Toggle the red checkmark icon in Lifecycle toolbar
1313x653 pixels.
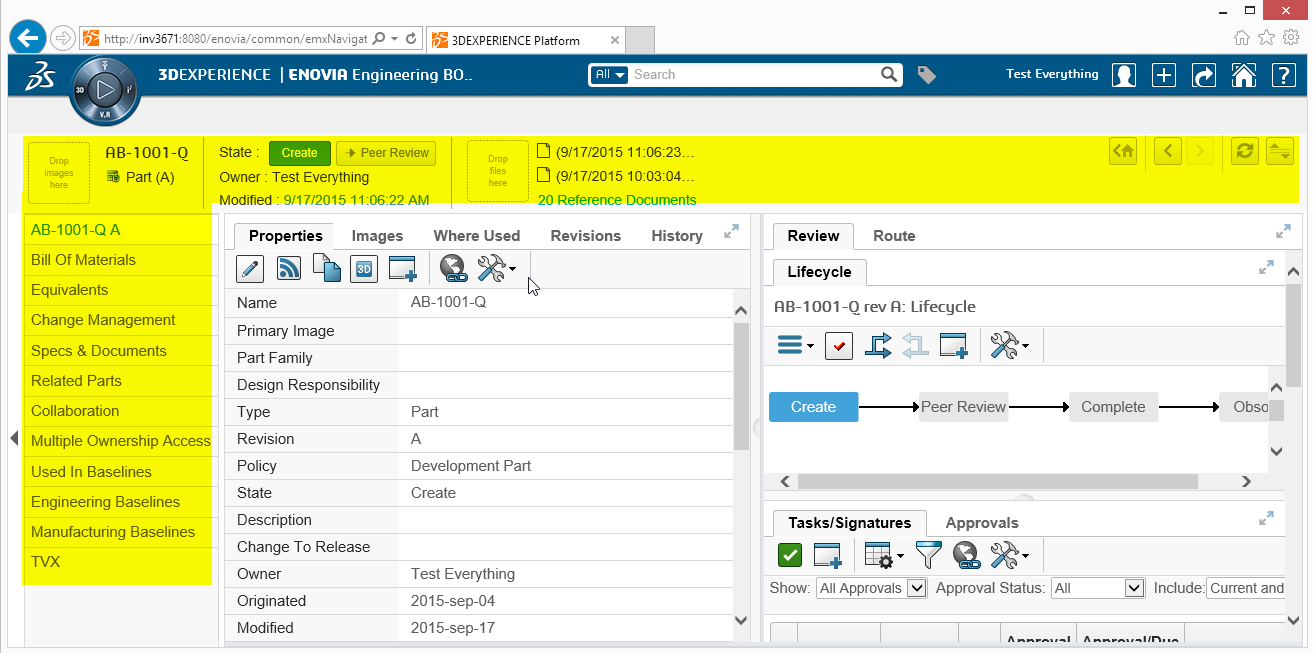point(838,346)
